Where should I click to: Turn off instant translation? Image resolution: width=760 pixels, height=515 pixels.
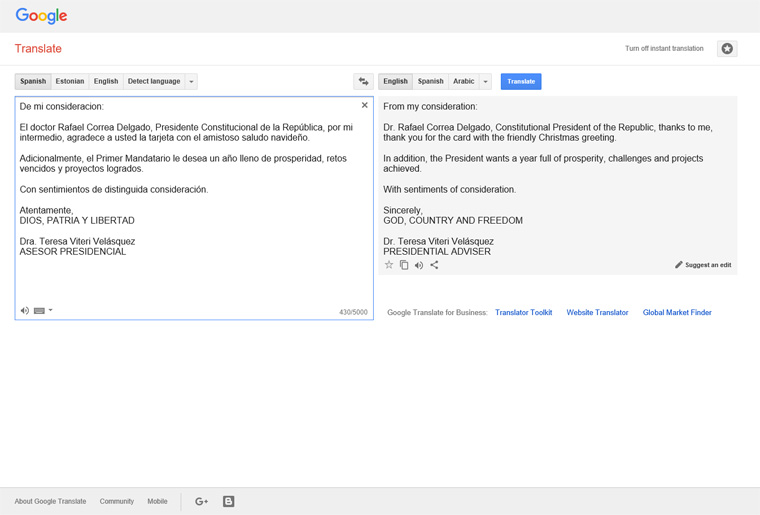(664, 49)
